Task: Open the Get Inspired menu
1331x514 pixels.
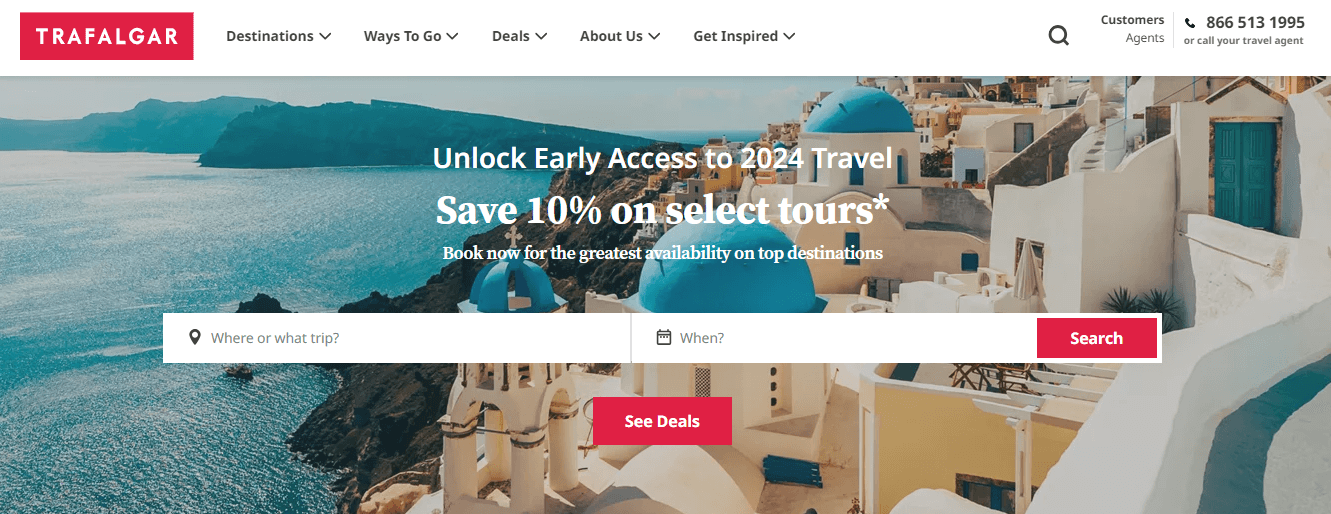Action: [744, 36]
